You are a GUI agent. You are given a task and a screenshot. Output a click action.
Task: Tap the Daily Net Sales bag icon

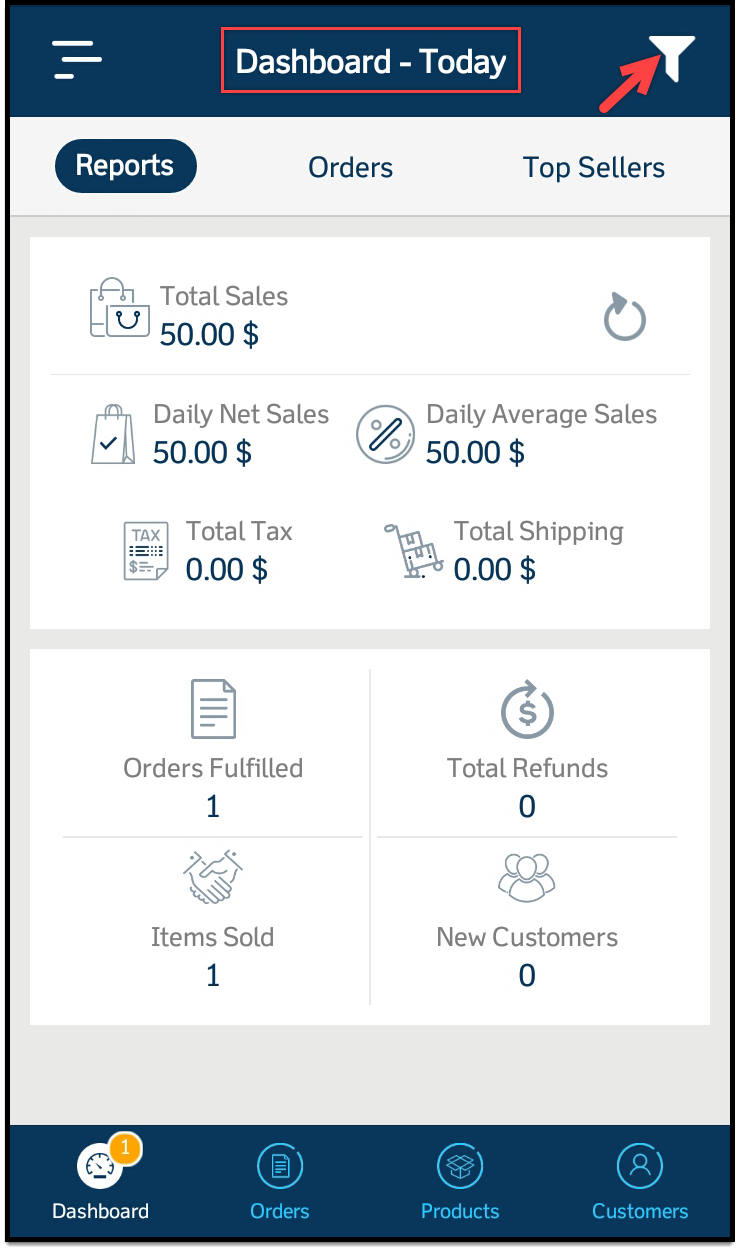coord(113,434)
